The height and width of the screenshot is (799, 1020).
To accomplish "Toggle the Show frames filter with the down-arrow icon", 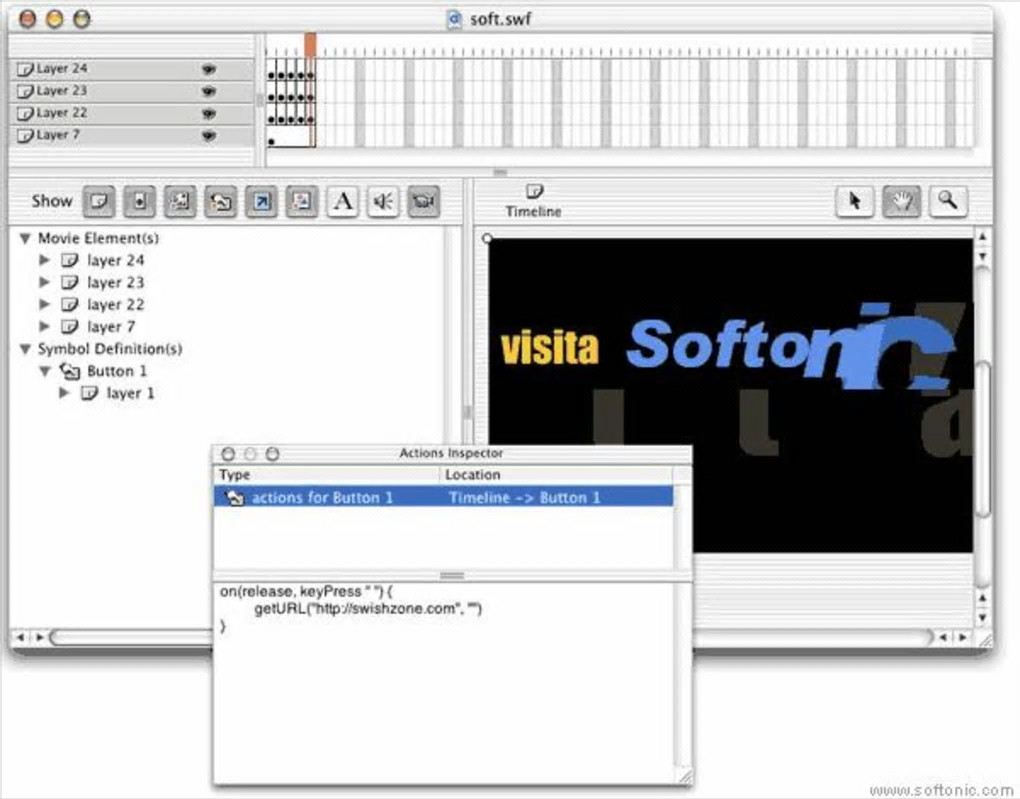I will pyautogui.click(x=139, y=202).
